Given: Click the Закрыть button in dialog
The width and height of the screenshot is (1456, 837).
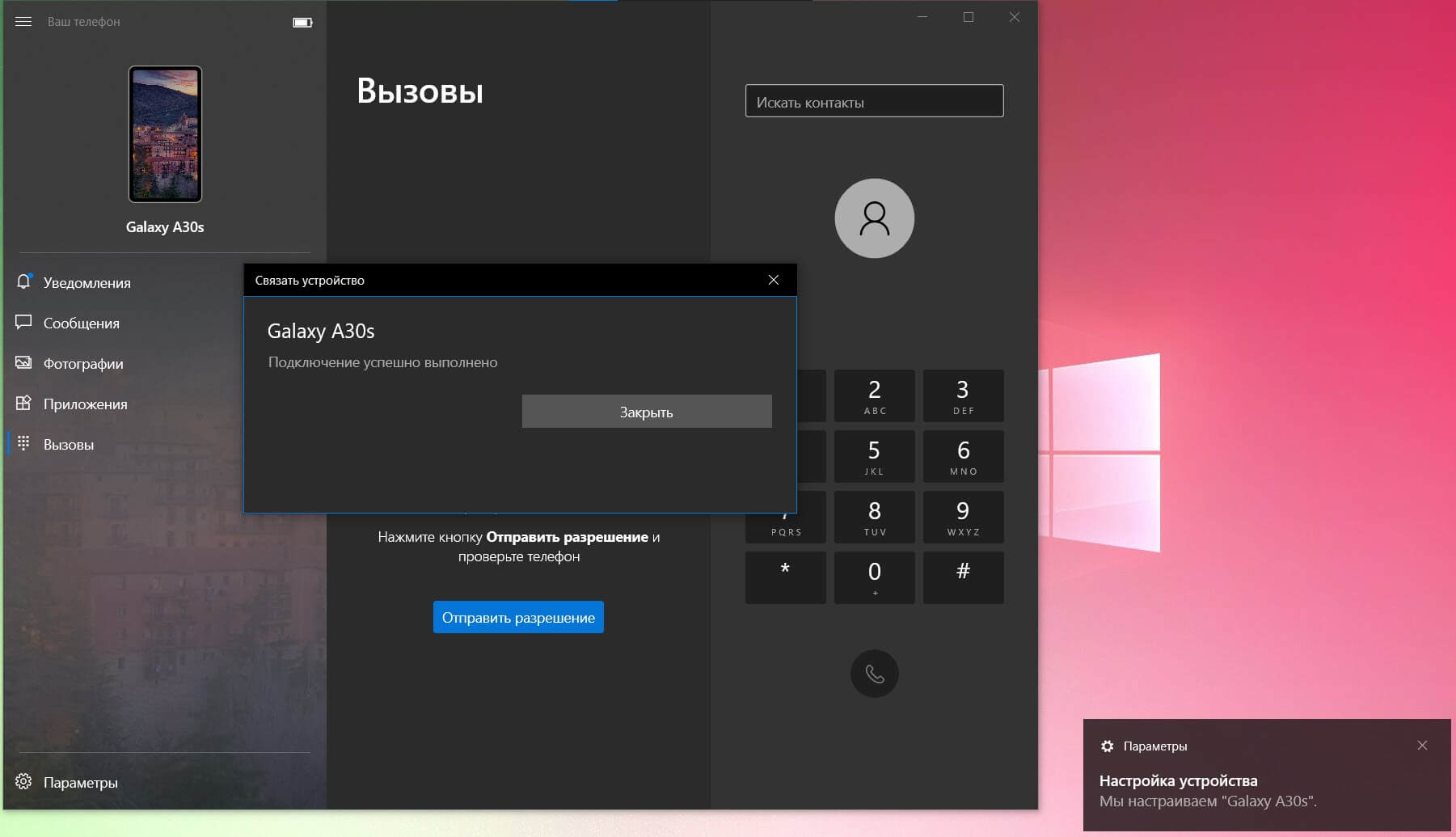Looking at the screenshot, I should (x=647, y=412).
